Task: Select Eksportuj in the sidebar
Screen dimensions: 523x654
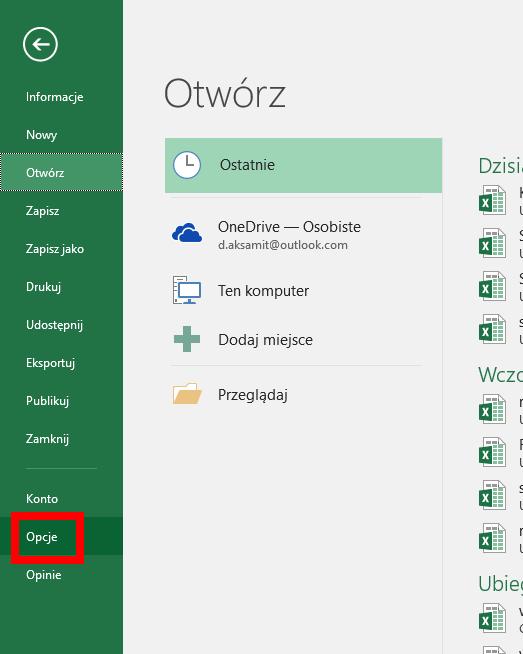Action: (50, 363)
